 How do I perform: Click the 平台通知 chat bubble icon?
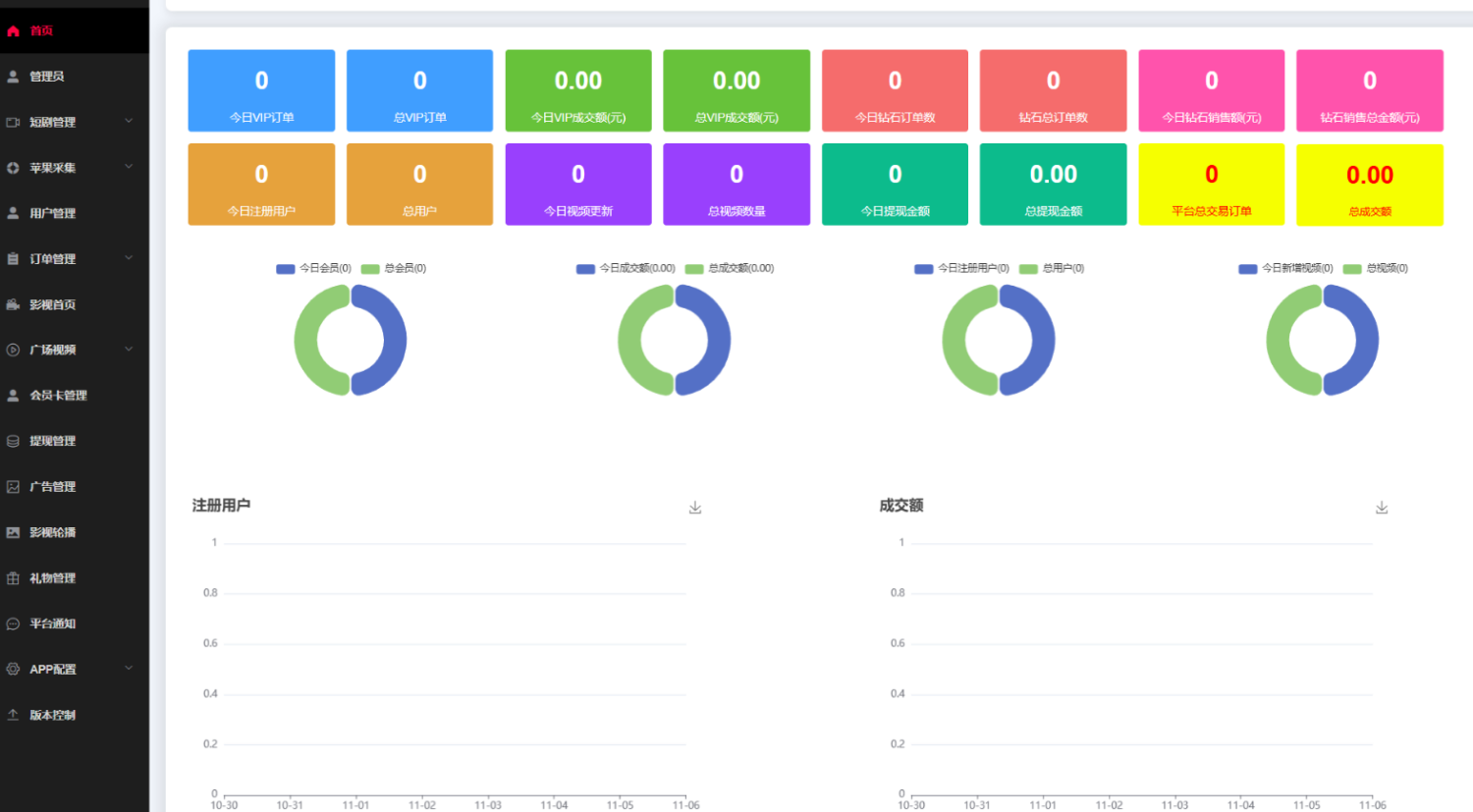pos(13,623)
